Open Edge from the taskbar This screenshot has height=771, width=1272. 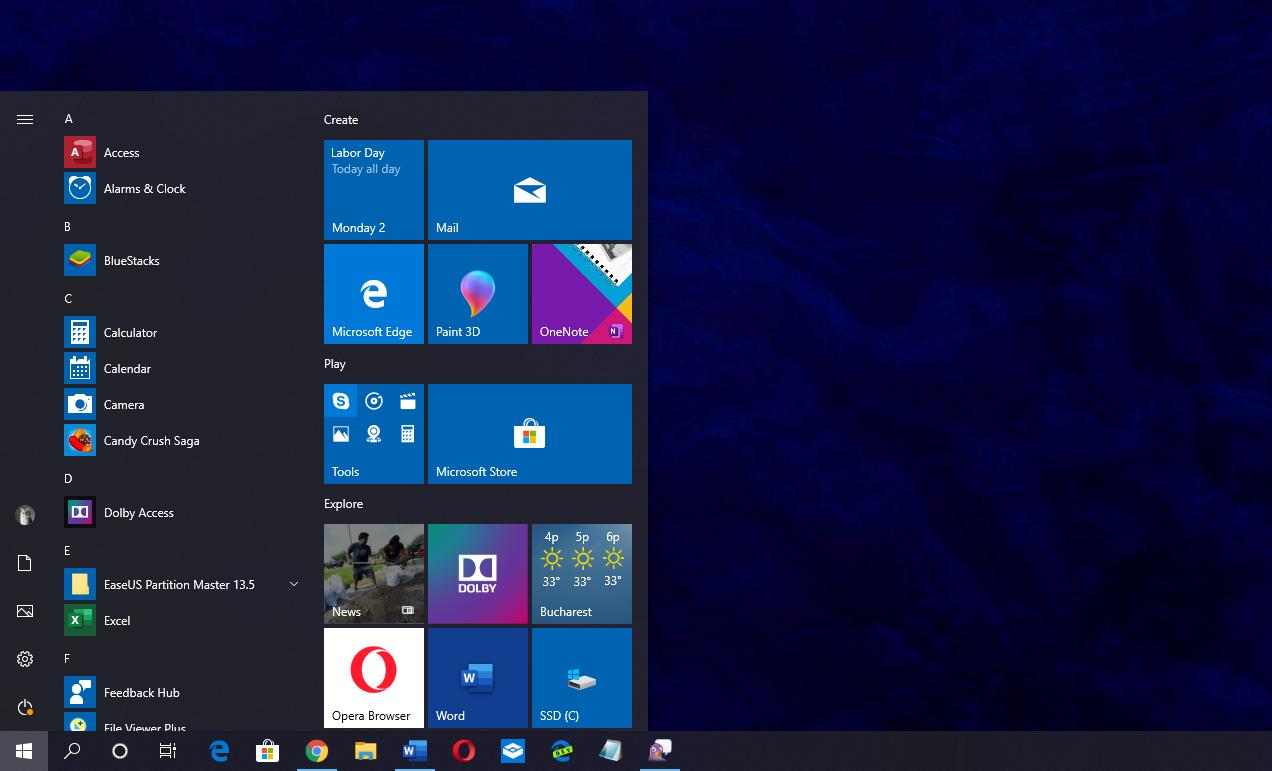coord(219,751)
